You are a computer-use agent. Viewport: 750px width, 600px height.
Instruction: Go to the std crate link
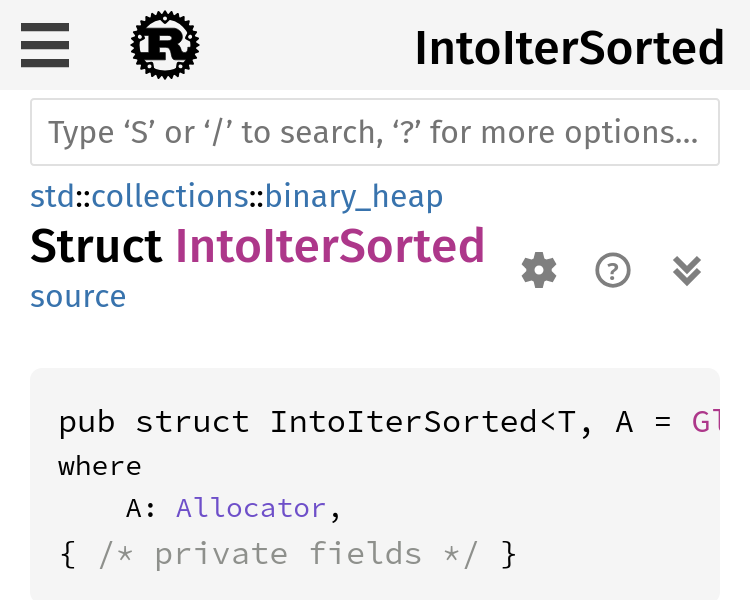(x=52, y=197)
